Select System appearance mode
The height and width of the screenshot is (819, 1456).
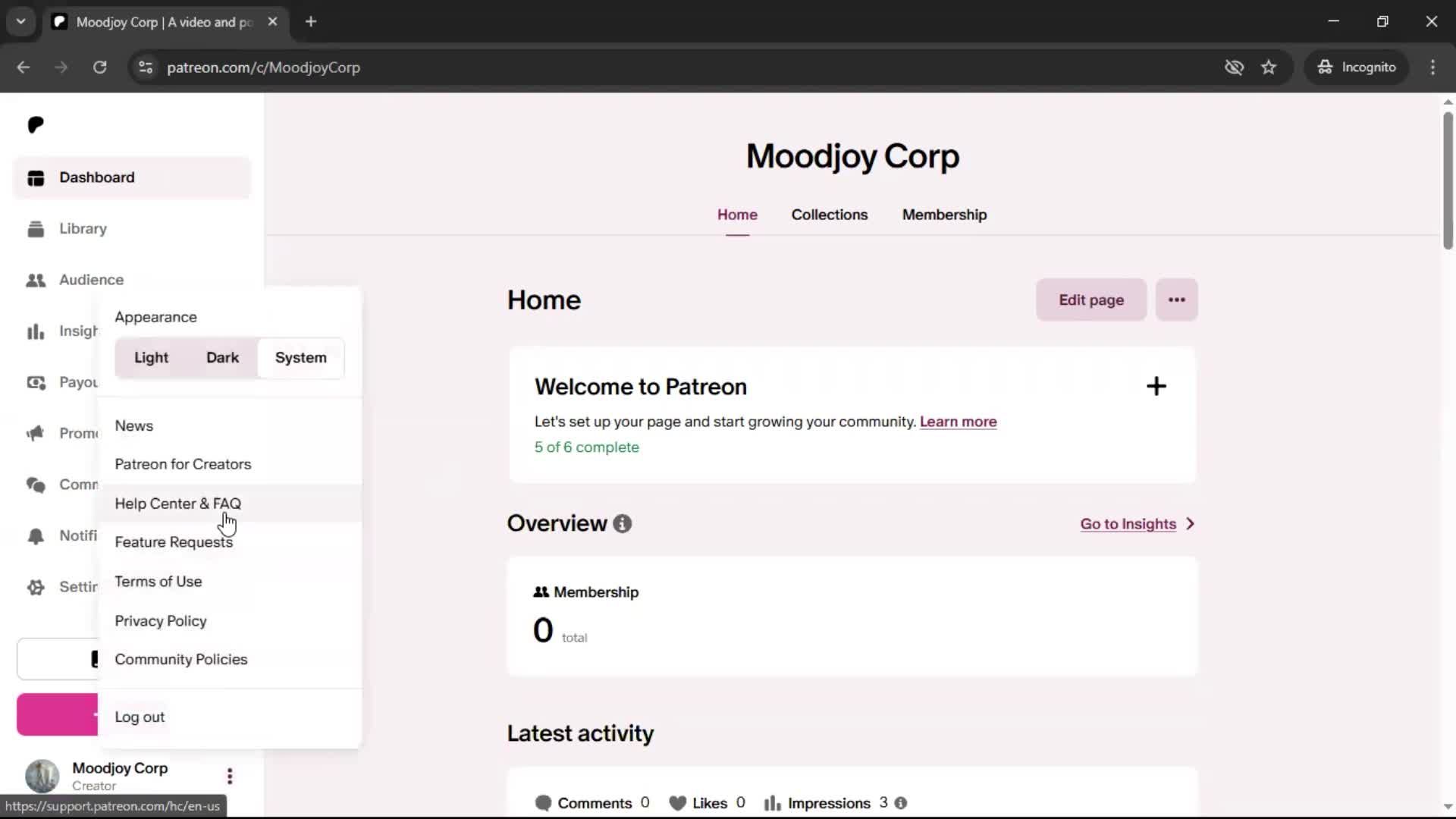click(x=301, y=357)
